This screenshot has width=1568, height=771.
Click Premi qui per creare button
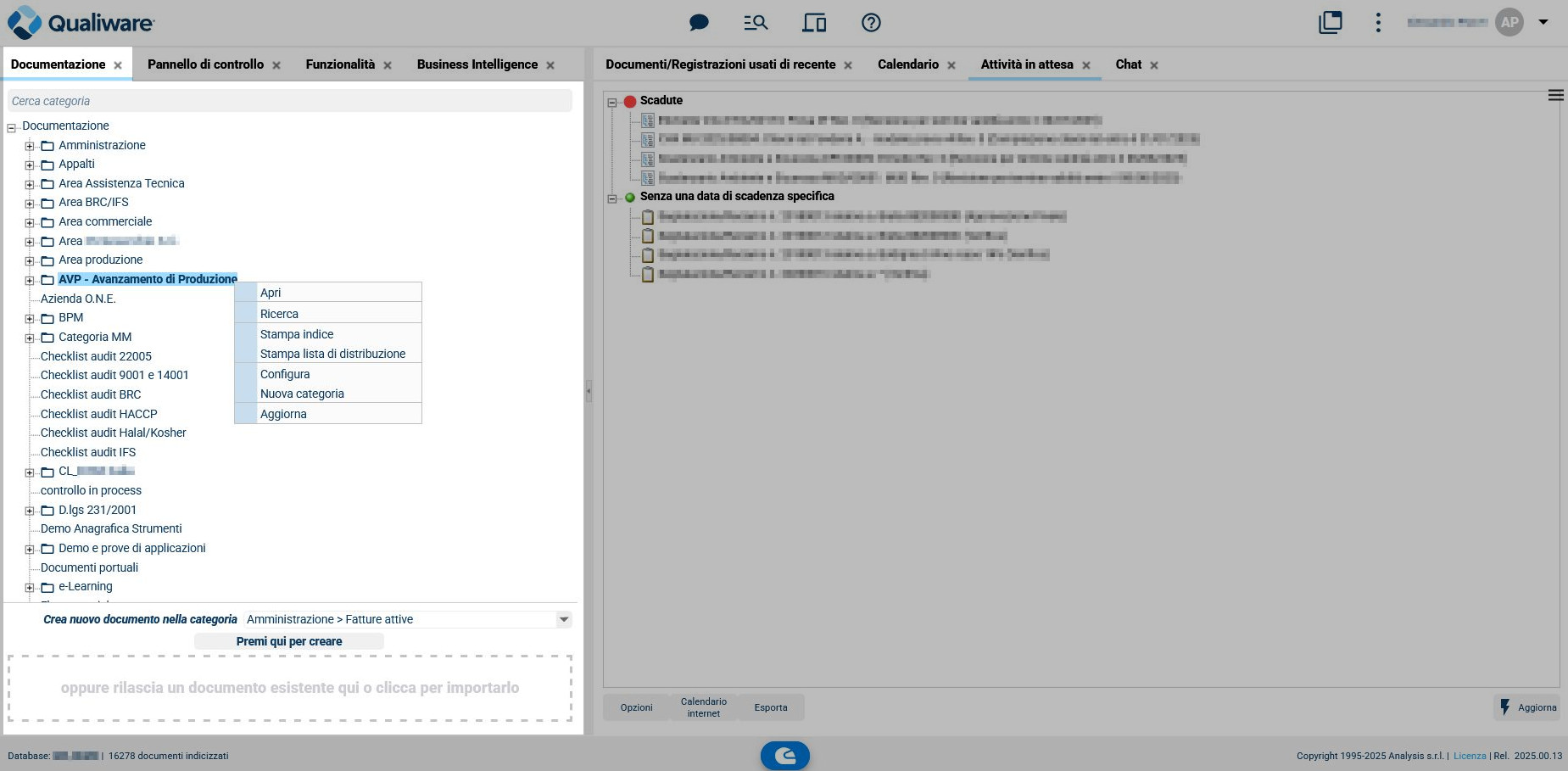(289, 641)
